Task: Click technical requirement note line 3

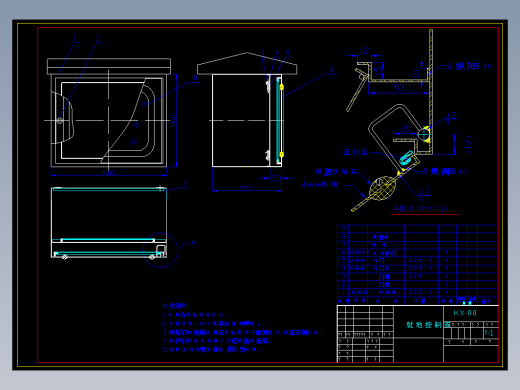Action: pyautogui.click(x=242, y=332)
